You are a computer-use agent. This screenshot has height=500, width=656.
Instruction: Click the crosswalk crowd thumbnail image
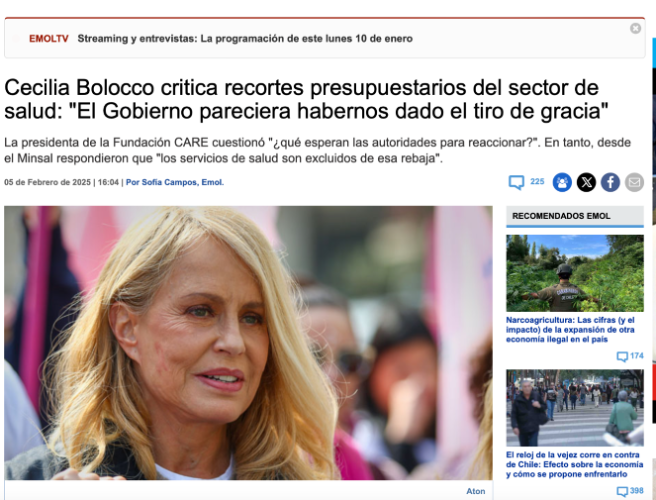point(575,408)
